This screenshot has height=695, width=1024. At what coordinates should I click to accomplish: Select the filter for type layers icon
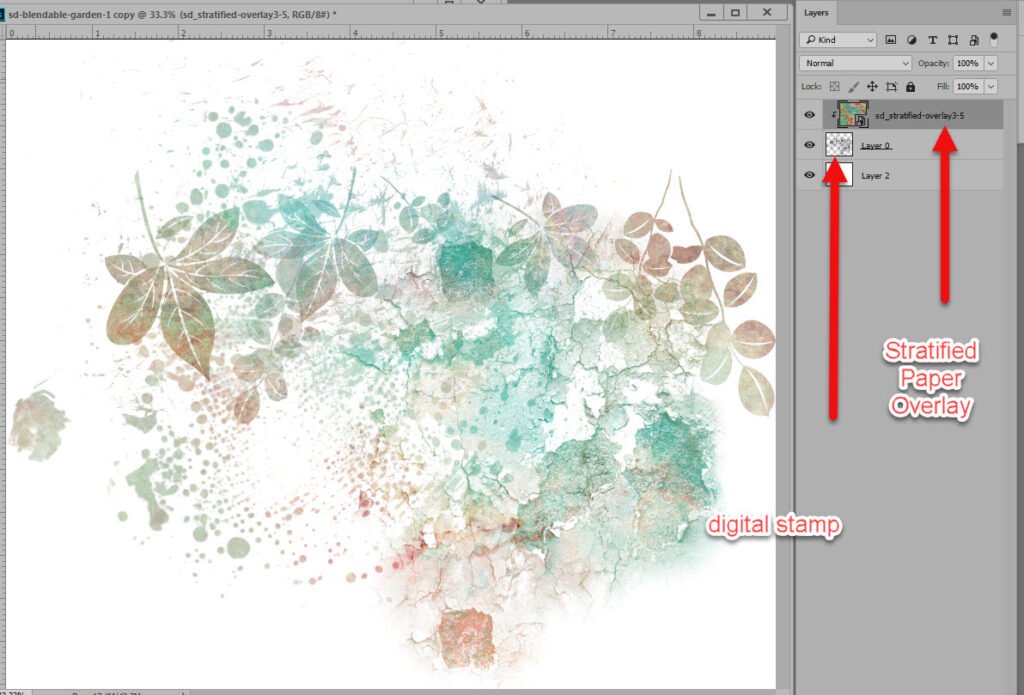coord(932,40)
